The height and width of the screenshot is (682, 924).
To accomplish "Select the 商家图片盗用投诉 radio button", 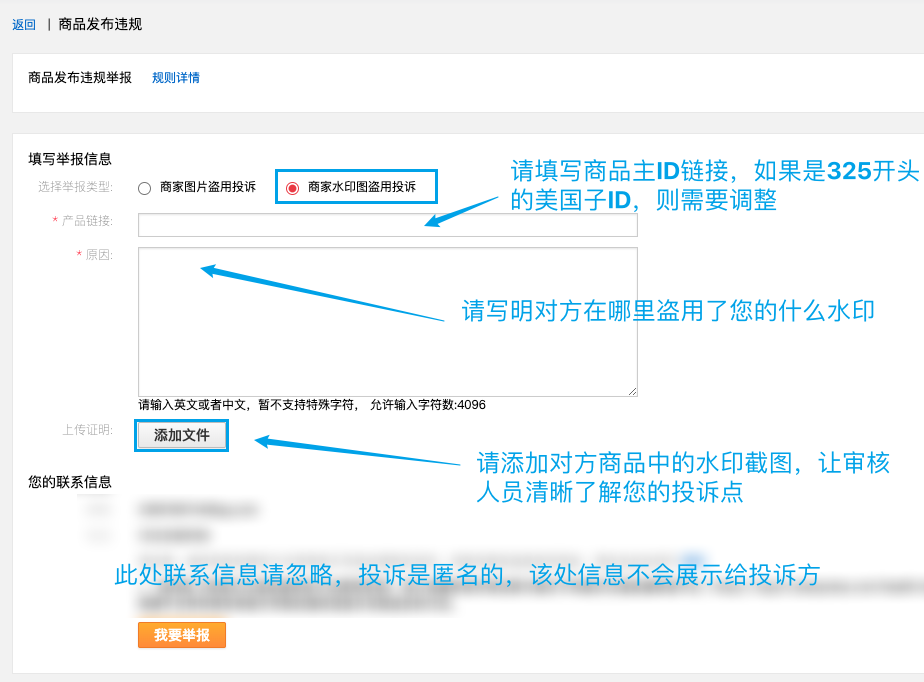I will pos(145,188).
